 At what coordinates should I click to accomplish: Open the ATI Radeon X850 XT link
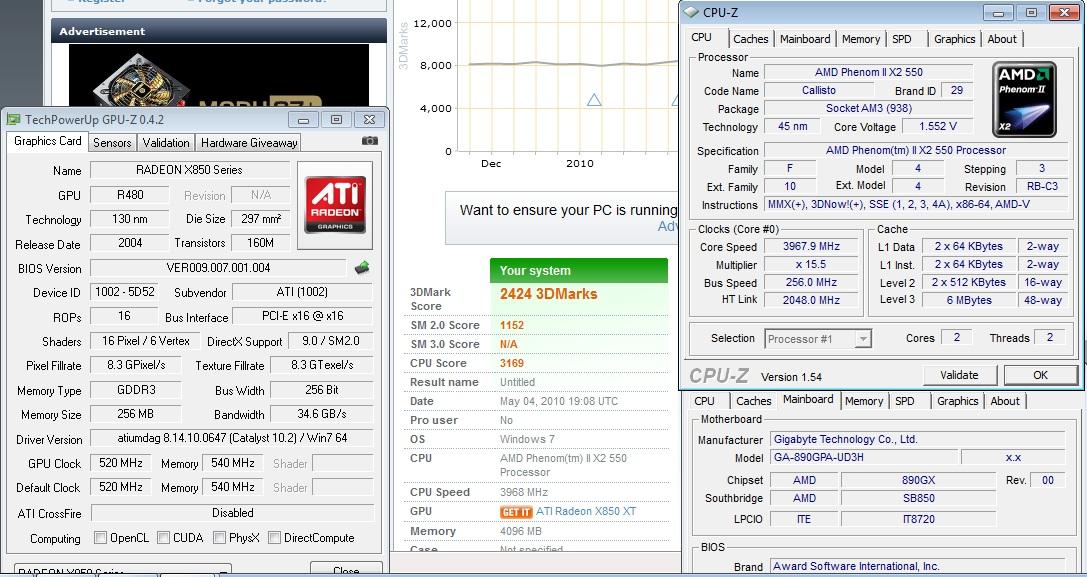point(586,511)
